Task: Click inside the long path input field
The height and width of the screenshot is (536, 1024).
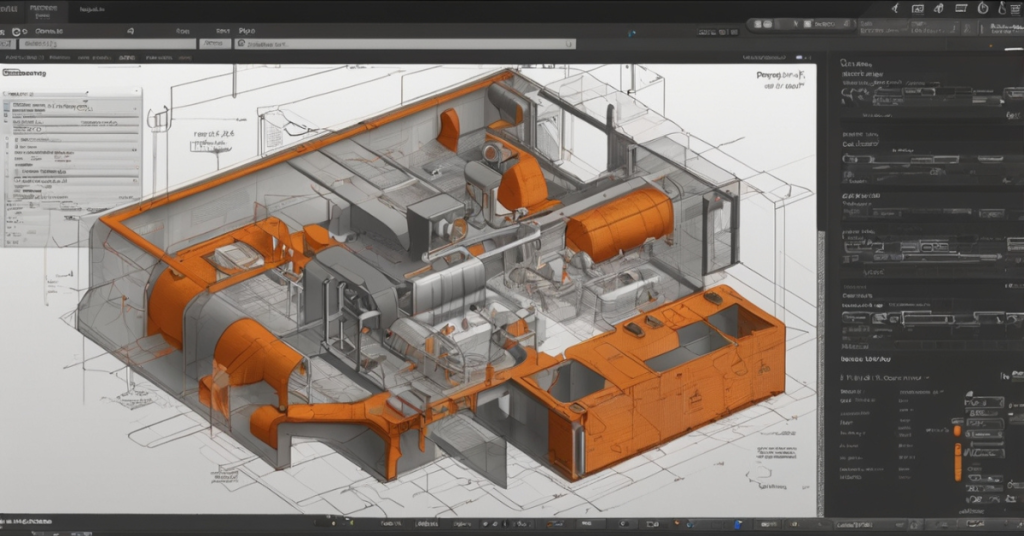Action: (x=405, y=44)
